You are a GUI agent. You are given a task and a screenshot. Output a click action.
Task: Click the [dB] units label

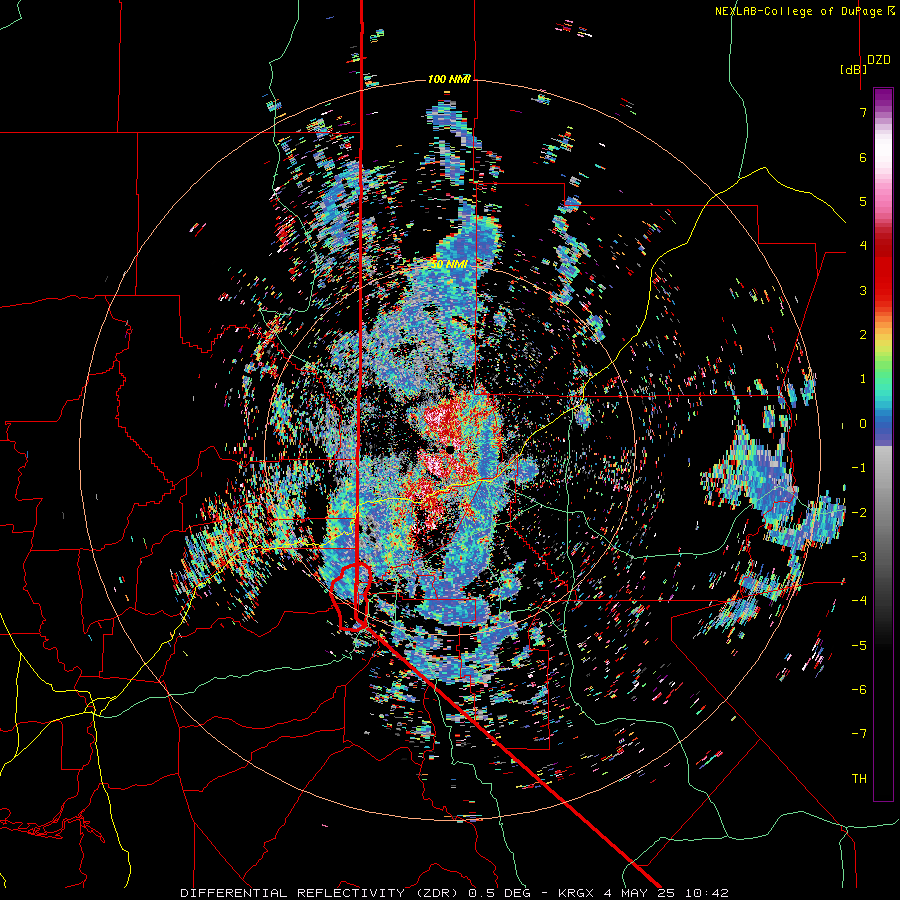click(x=854, y=70)
